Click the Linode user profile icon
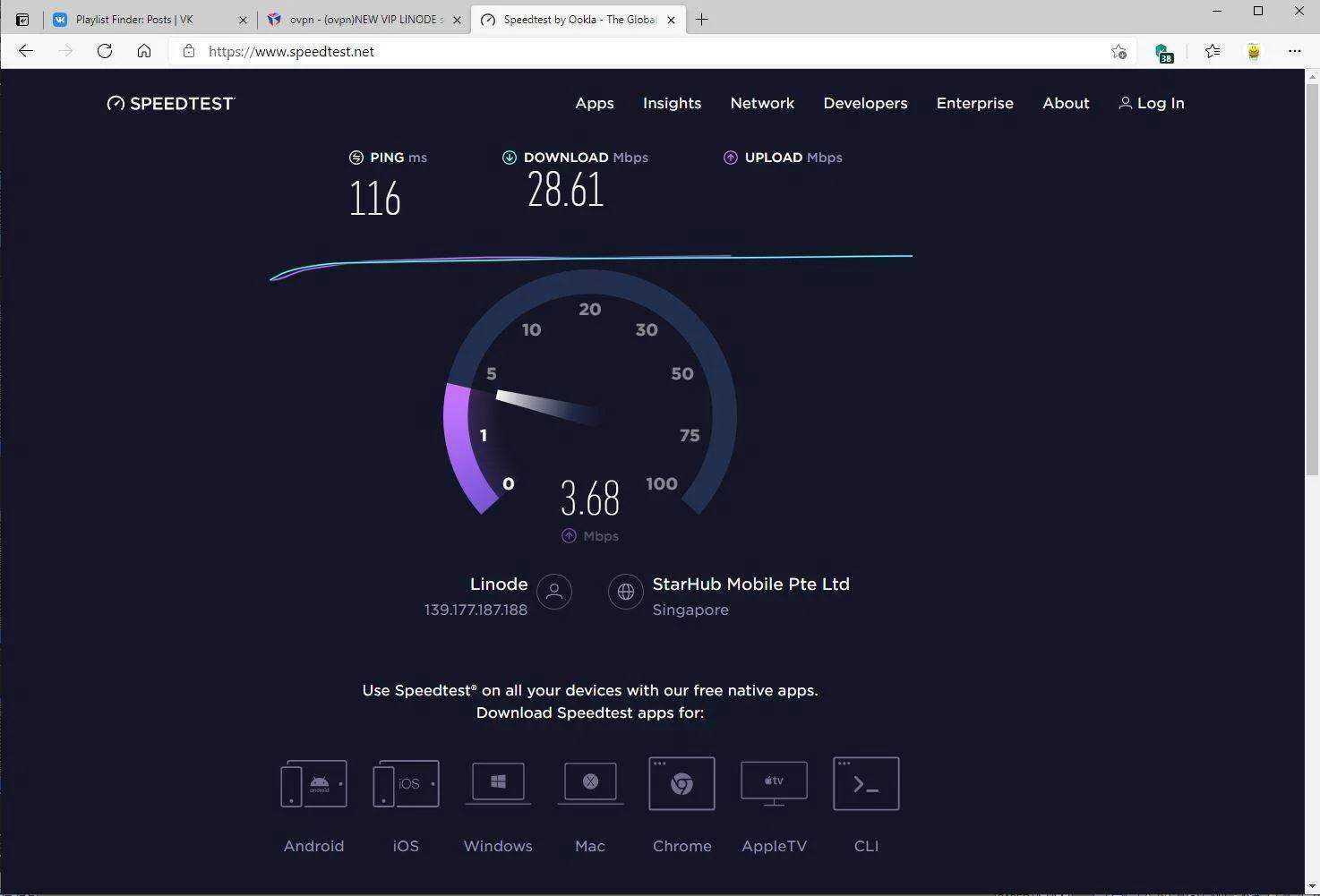This screenshot has width=1320, height=896. coord(554,592)
